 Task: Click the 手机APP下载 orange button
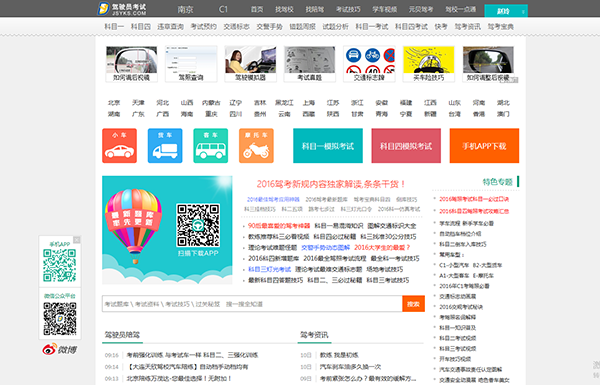[x=484, y=146]
